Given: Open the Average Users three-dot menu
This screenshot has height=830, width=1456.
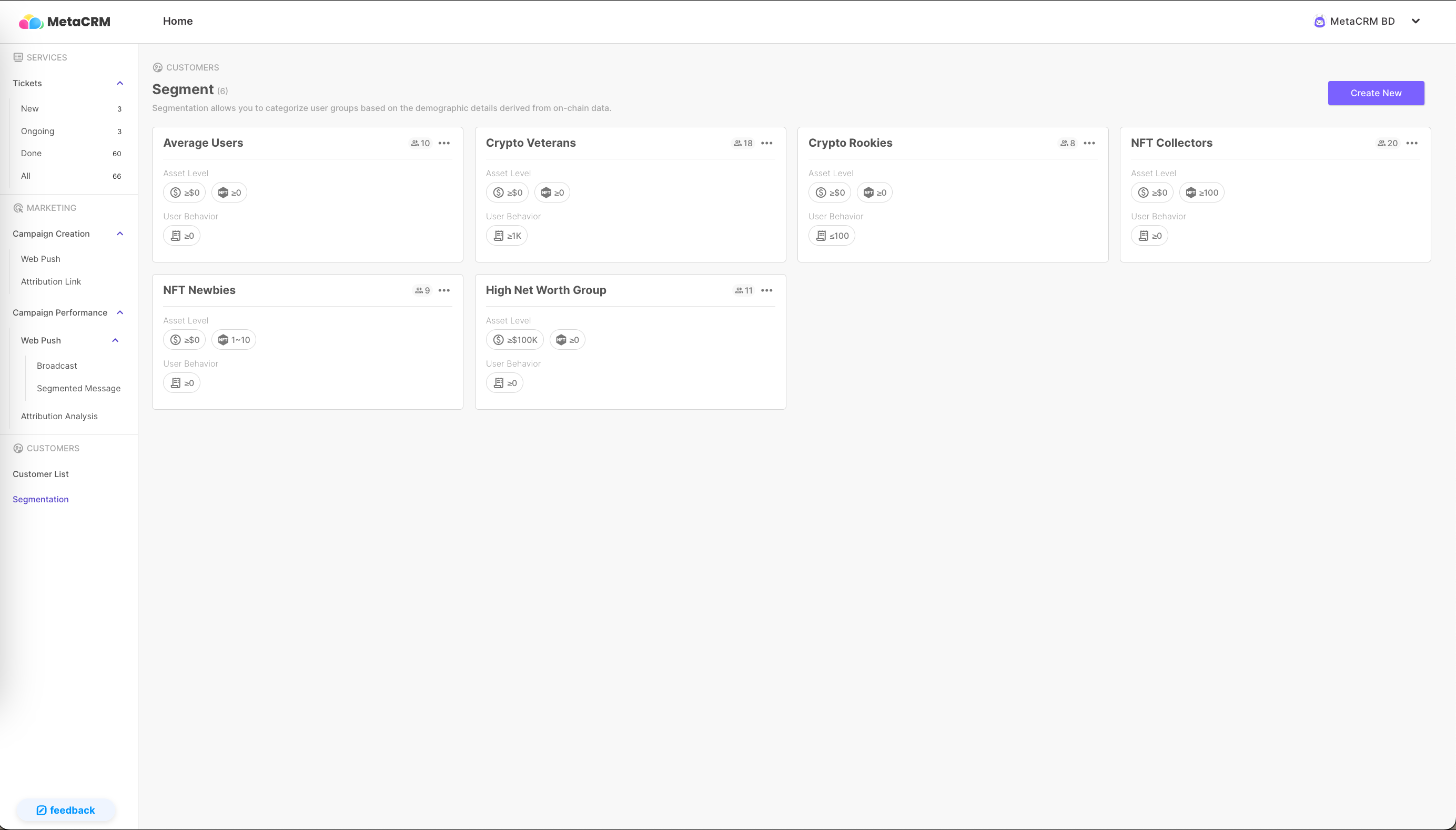Looking at the screenshot, I should [444, 143].
